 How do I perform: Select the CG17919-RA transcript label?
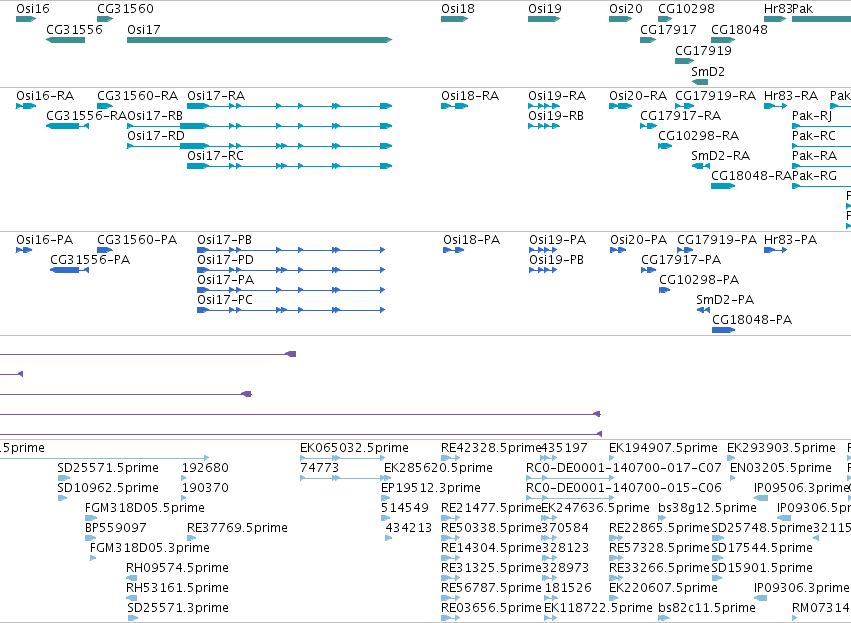[x=715, y=96]
